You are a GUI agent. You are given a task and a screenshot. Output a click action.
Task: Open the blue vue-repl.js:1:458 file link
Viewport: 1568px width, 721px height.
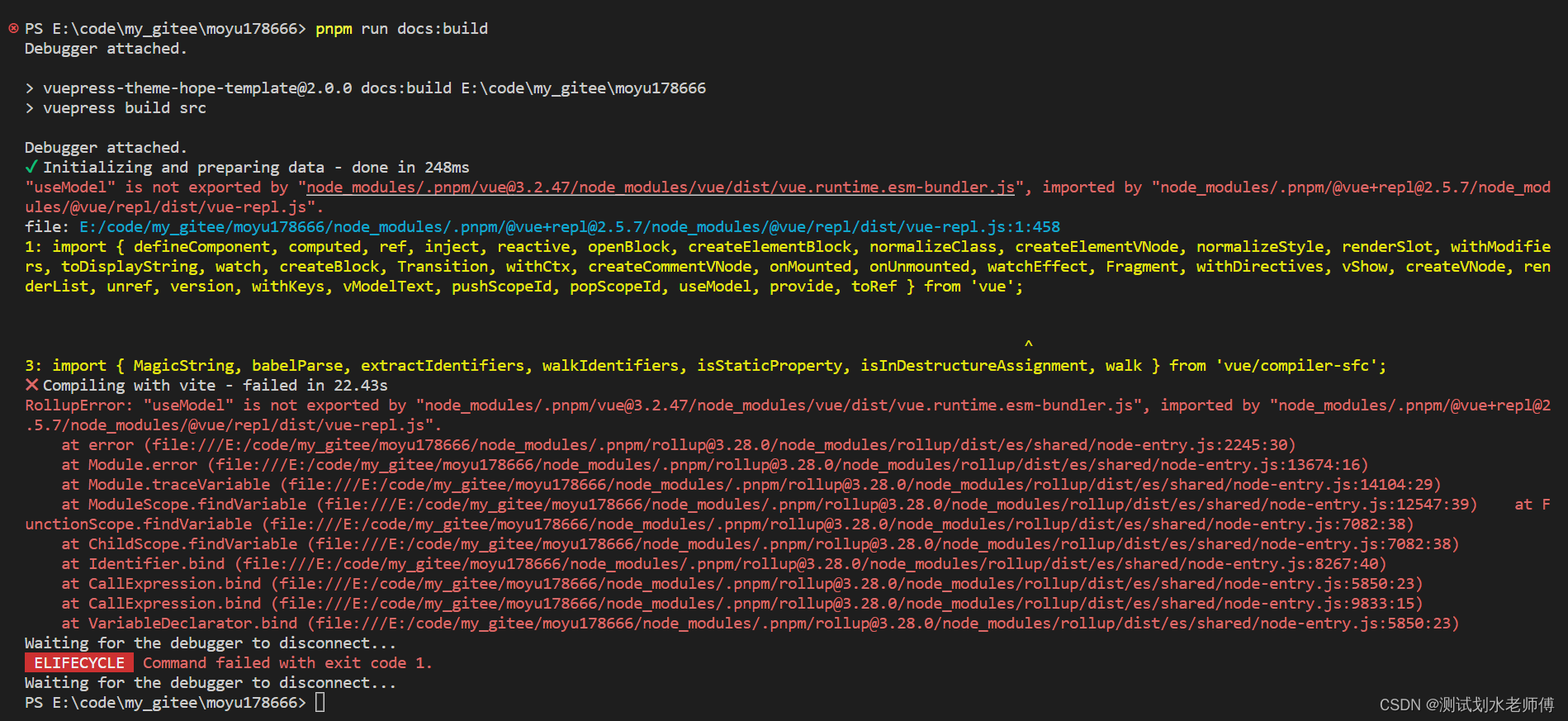570,226
